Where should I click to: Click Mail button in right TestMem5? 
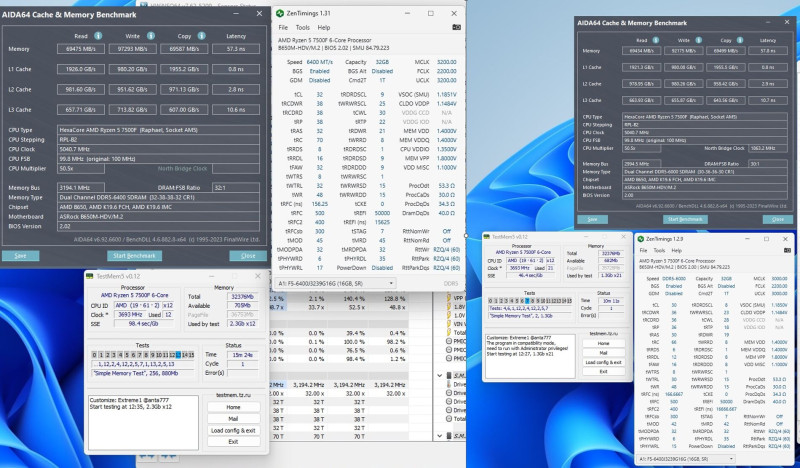pos(604,353)
